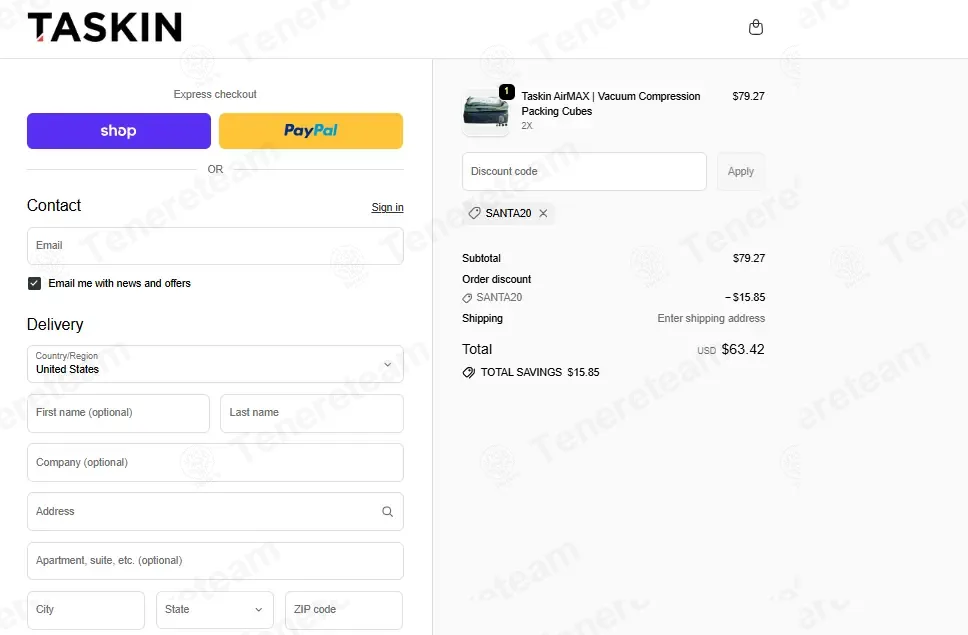Pay with PayPal express checkout
Image resolution: width=968 pixels, height=635 pixels.
click(311, 131)
